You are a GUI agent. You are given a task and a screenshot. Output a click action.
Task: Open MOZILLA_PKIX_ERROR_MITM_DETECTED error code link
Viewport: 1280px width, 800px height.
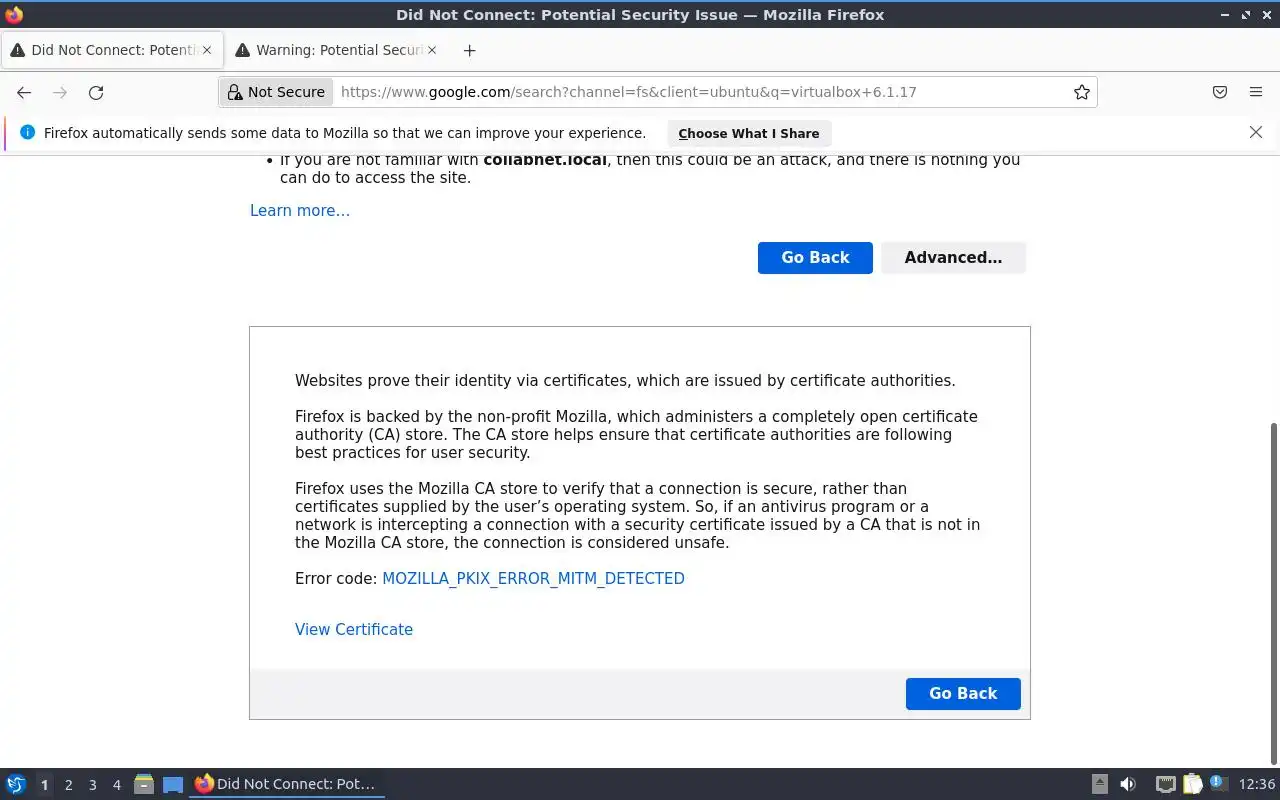click(x=533, y=578)
